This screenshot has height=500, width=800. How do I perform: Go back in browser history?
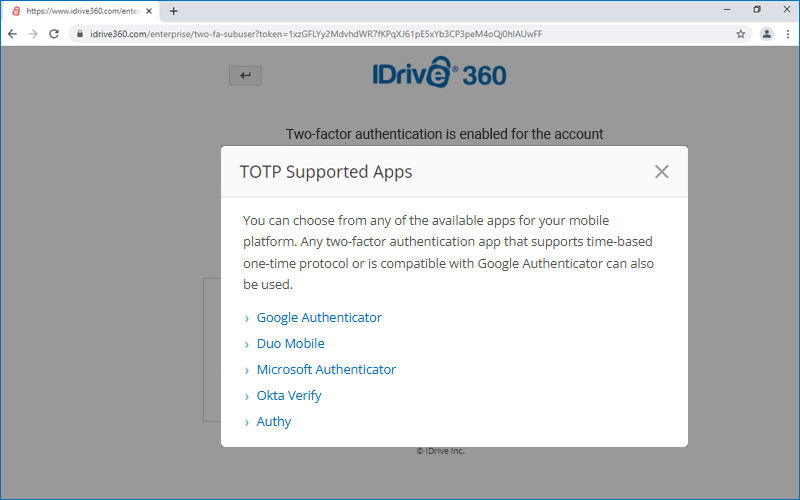pyautogui.click(x=13, y=34)
